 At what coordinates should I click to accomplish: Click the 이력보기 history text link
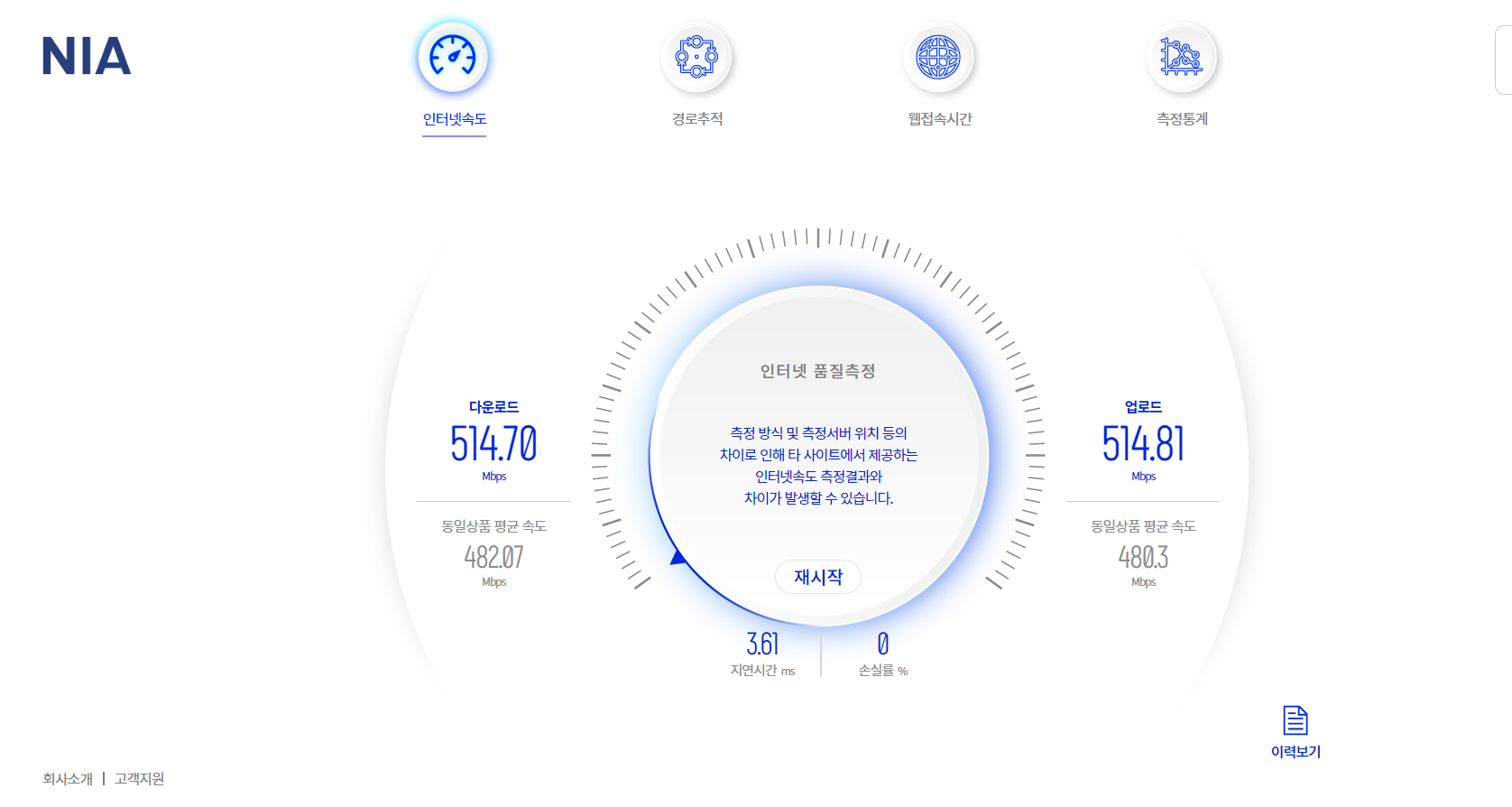pos(1295,752)
